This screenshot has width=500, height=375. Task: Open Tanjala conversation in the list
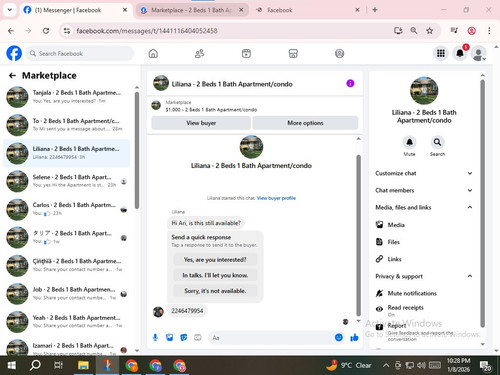[67, 97]
